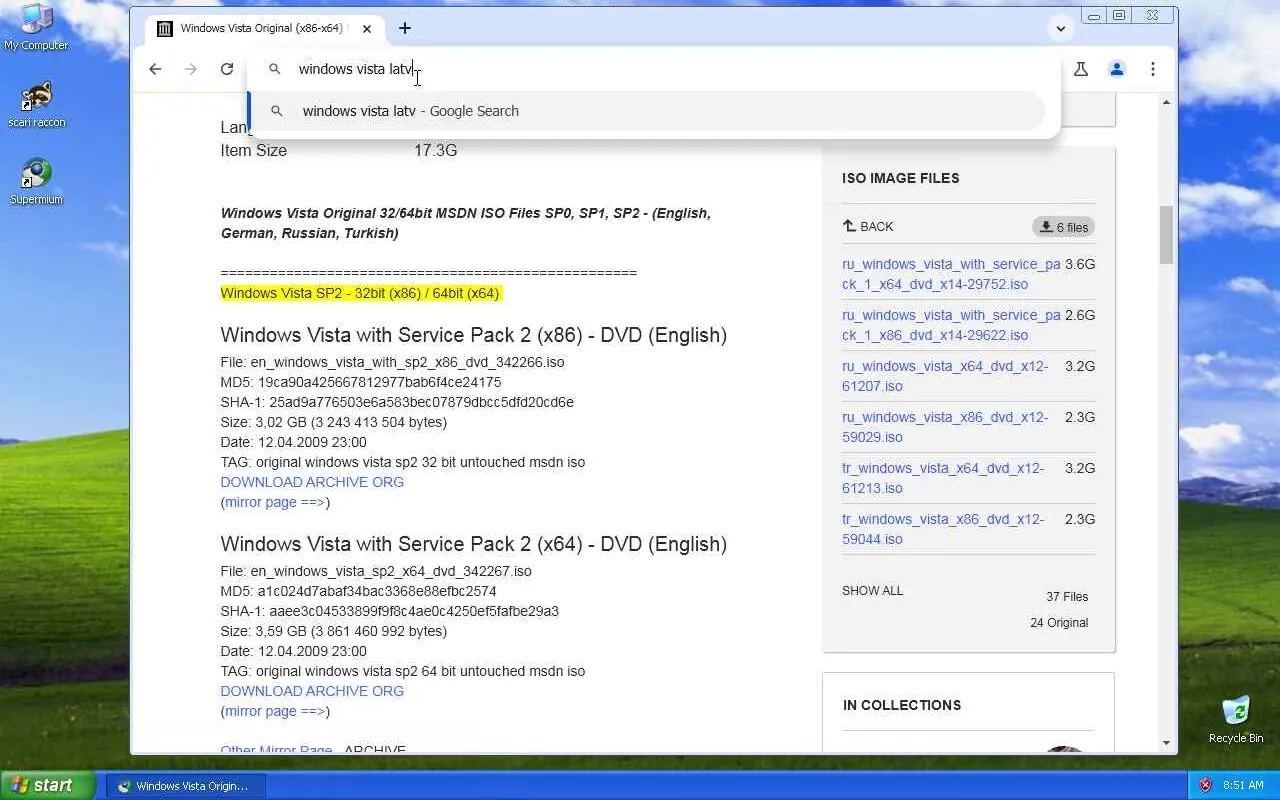Click the 'Item Size' label
1280x800 pixels.
coord(253,151)
